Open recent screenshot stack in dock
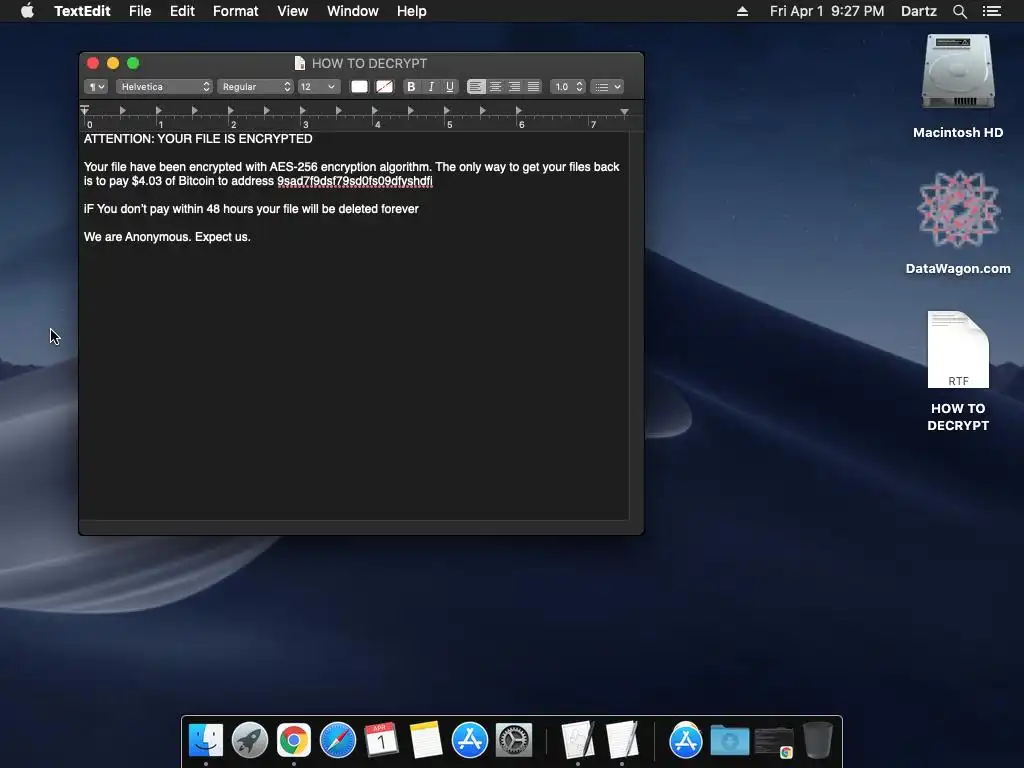Viewport: 1024px width, 768px height. pyautogui.click(x=774, y=741)
